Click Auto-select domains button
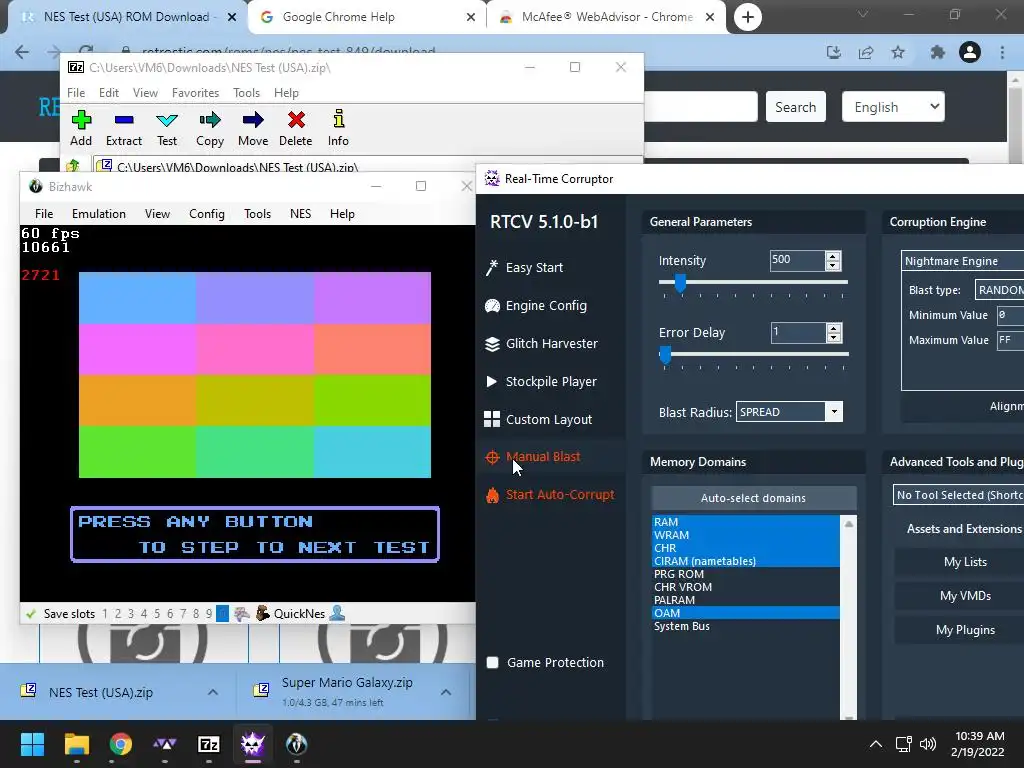This screenshot has width=1024, height=768. click(754, 498)
